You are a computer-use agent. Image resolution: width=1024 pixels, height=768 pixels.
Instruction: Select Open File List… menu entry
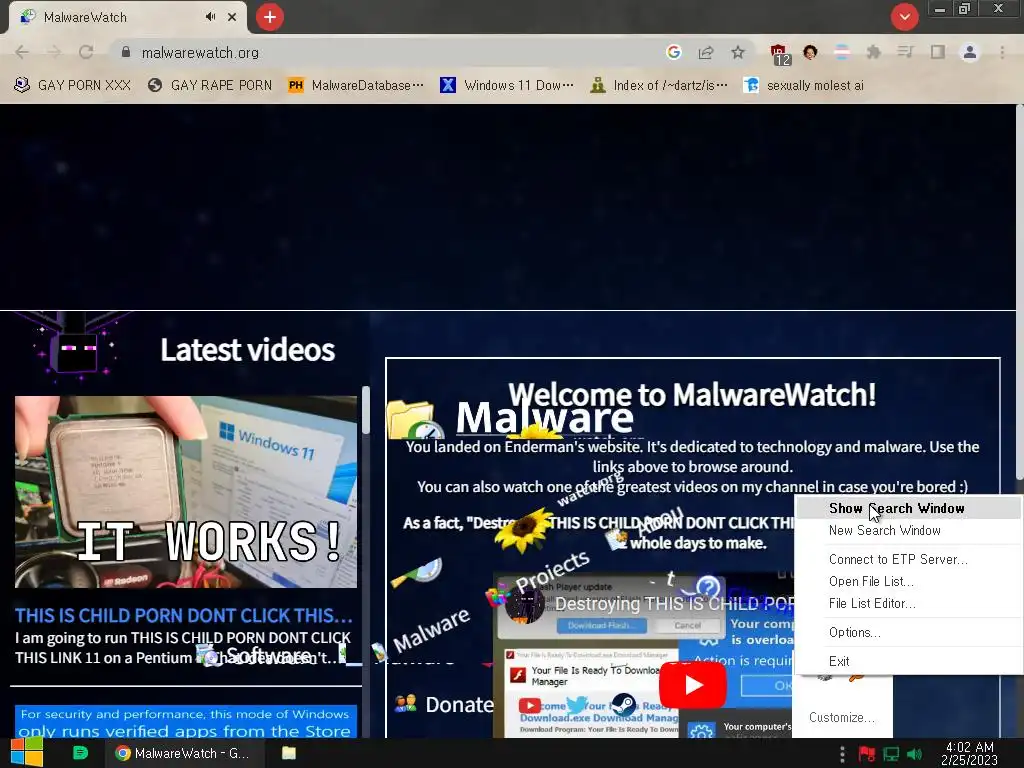(x=908, y=581)
